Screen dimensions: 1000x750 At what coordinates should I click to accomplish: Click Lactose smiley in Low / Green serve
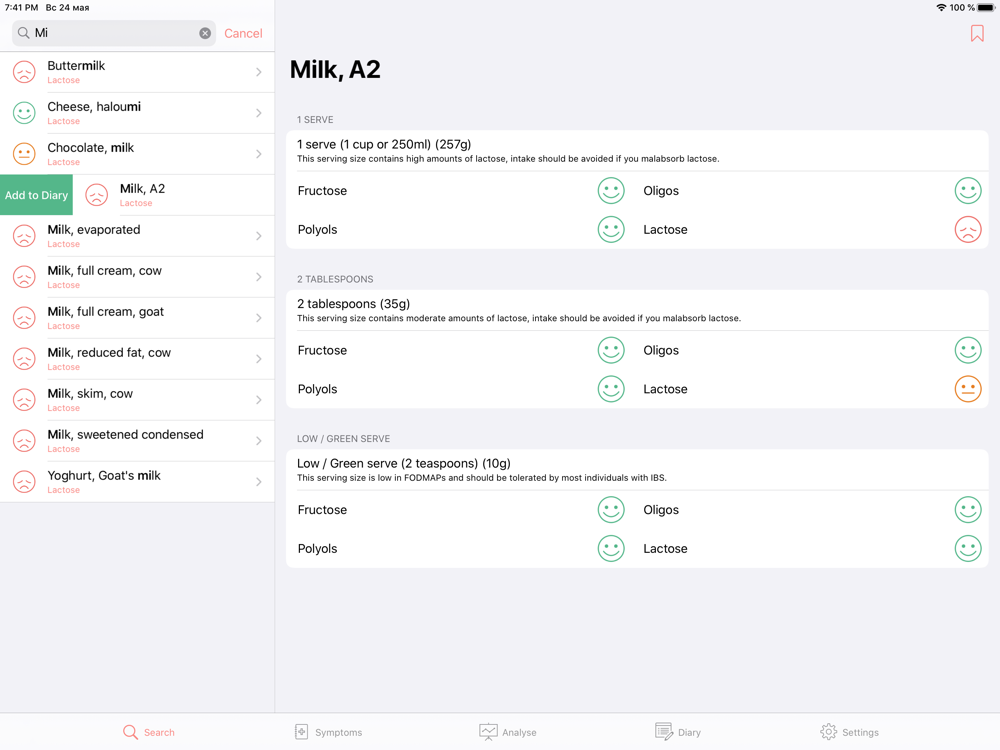(967, 548)
